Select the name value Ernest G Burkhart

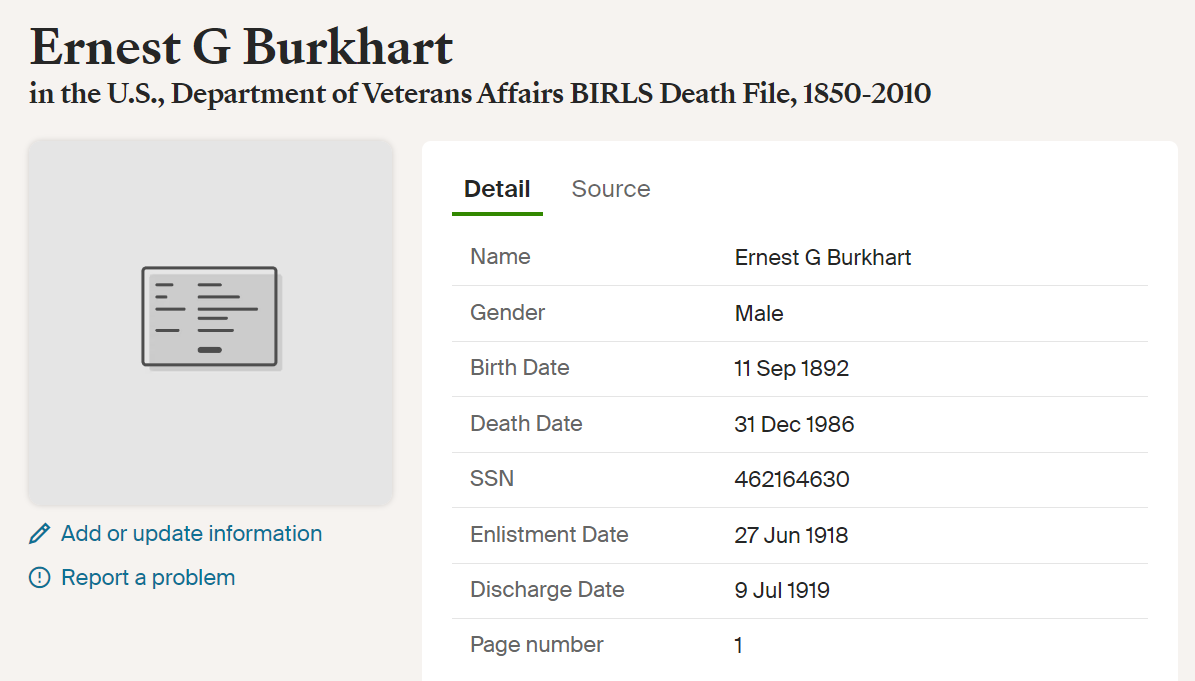point(822,257)
